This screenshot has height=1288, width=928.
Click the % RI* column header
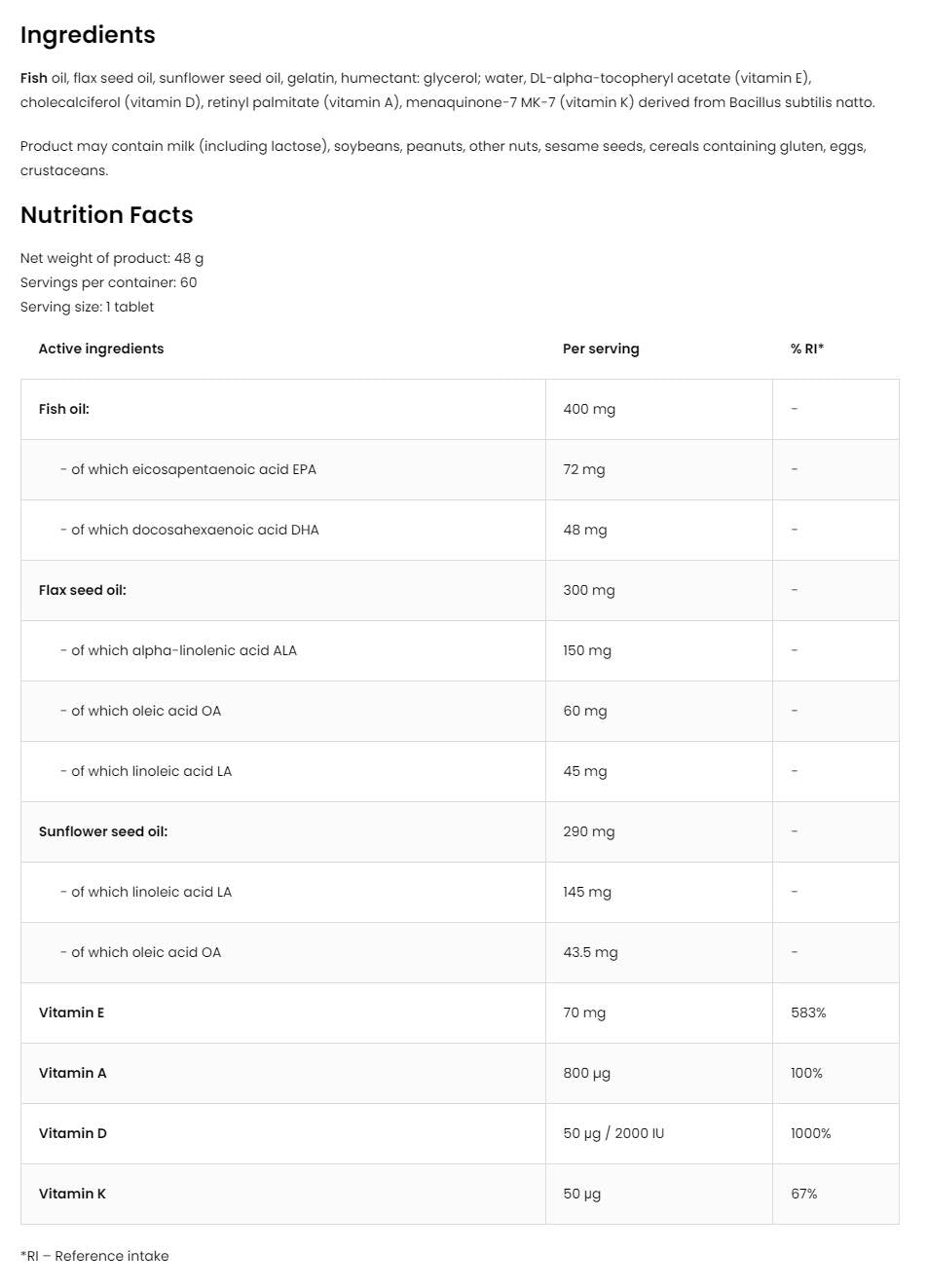coord(807,349)
